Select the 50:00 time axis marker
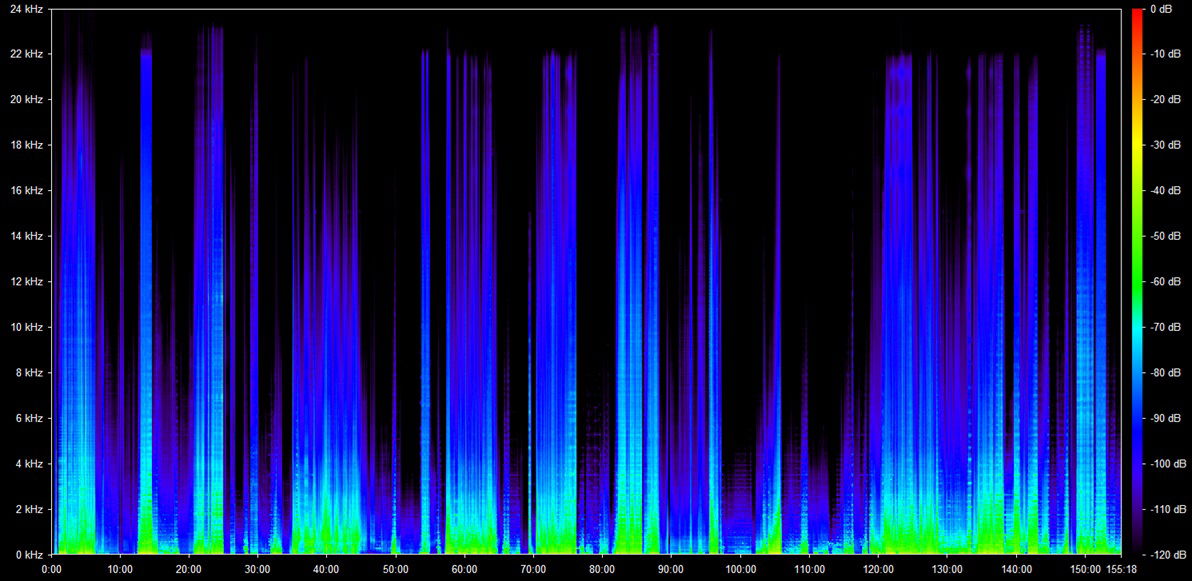This screenshot has width=1192, height=581. 396,569
